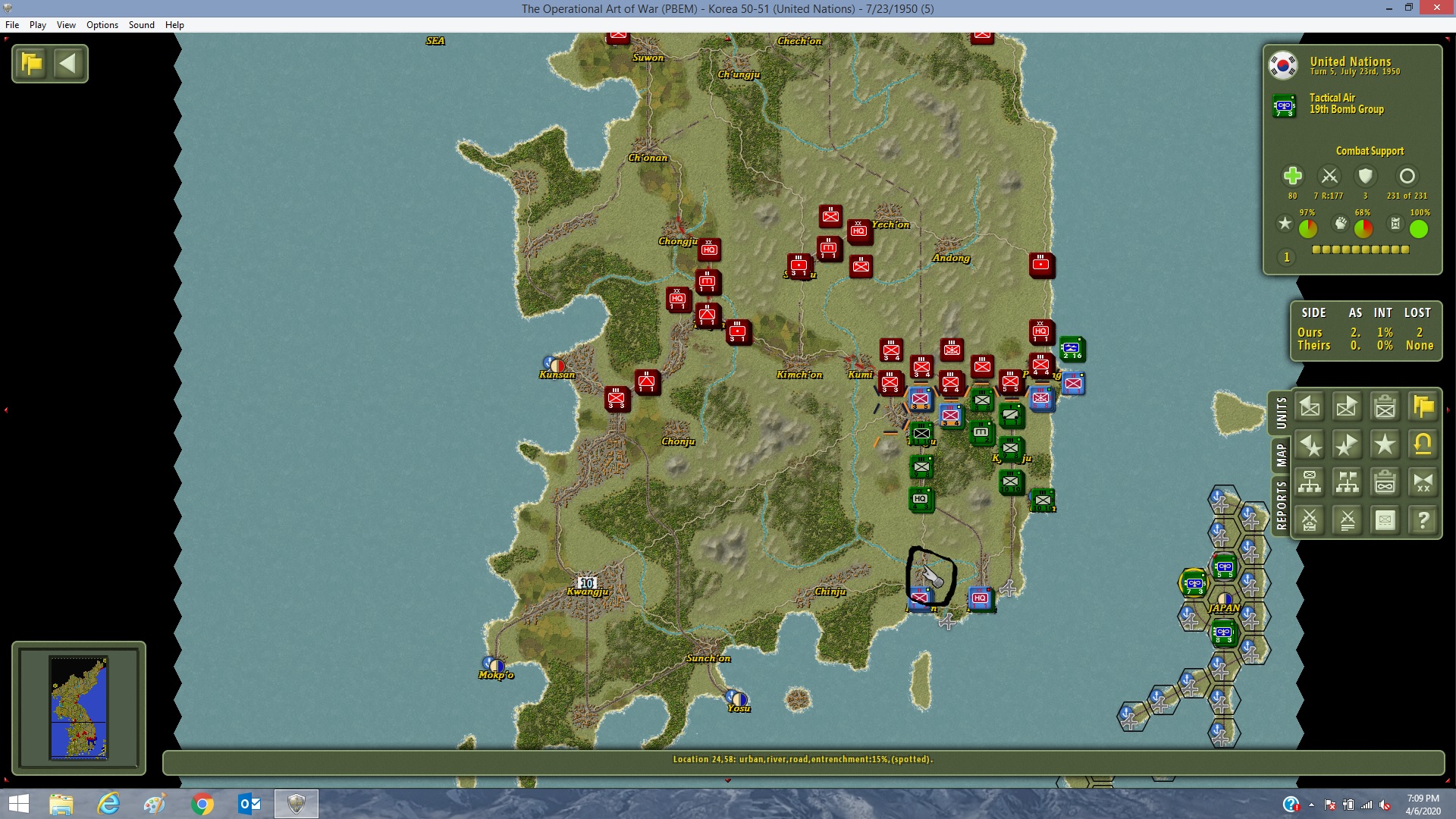Click the yellow flags button in Units panel
Viewport: 1456px width, 819px height.
coord(1423,407)
